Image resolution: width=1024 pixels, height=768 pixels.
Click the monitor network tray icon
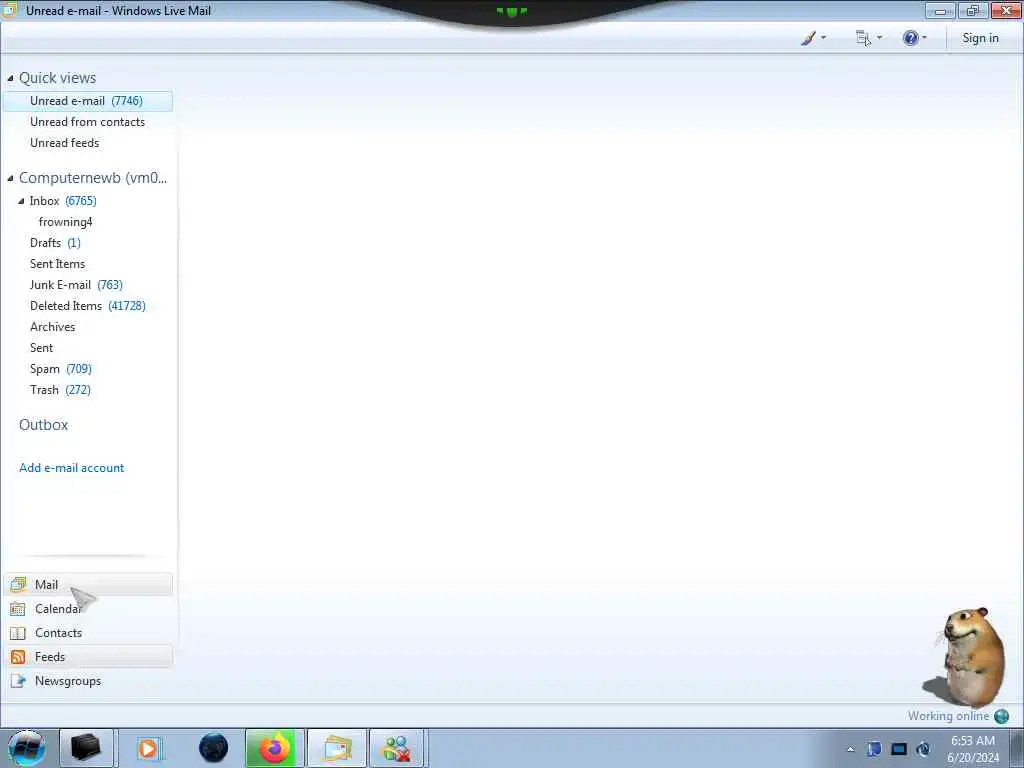click(x=899, y=749)
